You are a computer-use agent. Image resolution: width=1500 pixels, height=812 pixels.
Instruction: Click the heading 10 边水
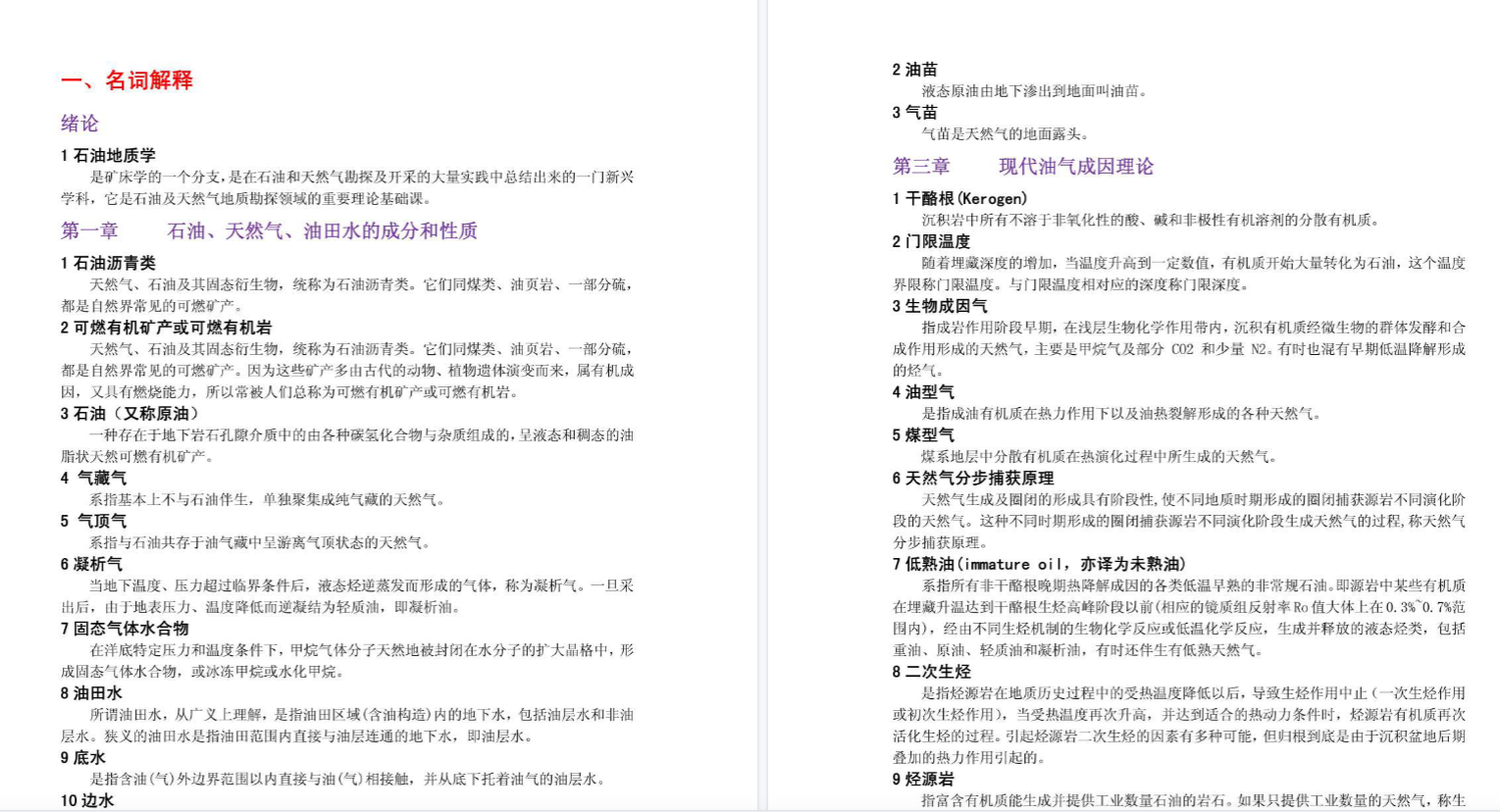pos(87,800)
